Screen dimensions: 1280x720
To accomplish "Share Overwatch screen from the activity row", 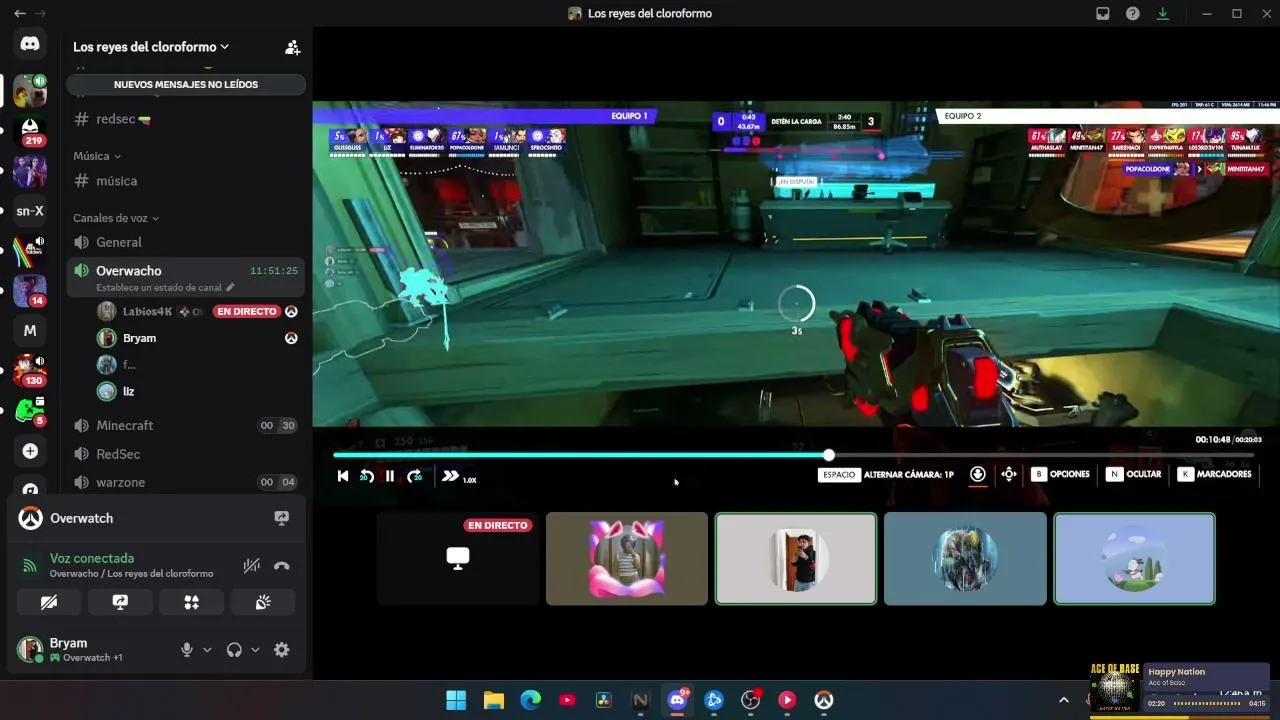I will point(281,518).
